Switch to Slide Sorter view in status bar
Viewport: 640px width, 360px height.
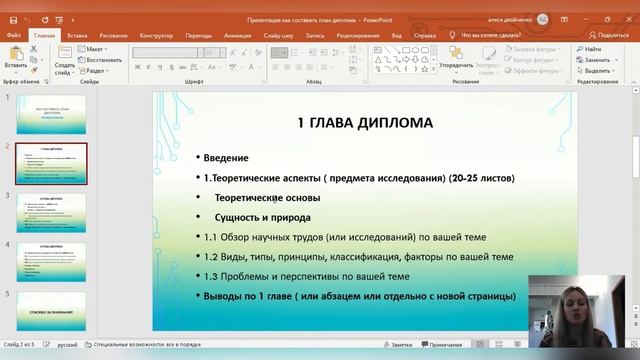(x=499, y=344)
